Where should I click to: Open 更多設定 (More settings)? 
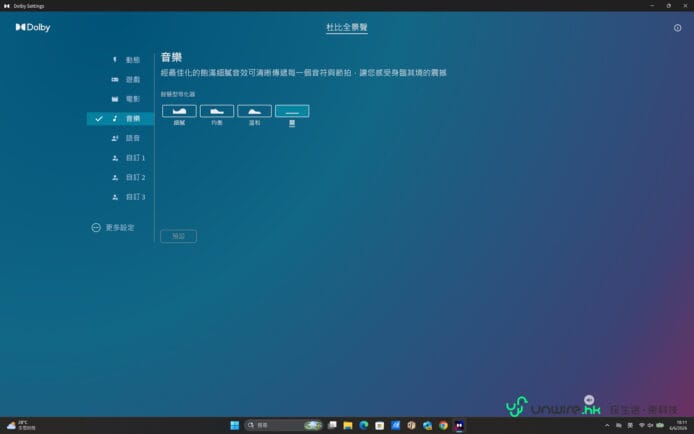pos(113,227)
